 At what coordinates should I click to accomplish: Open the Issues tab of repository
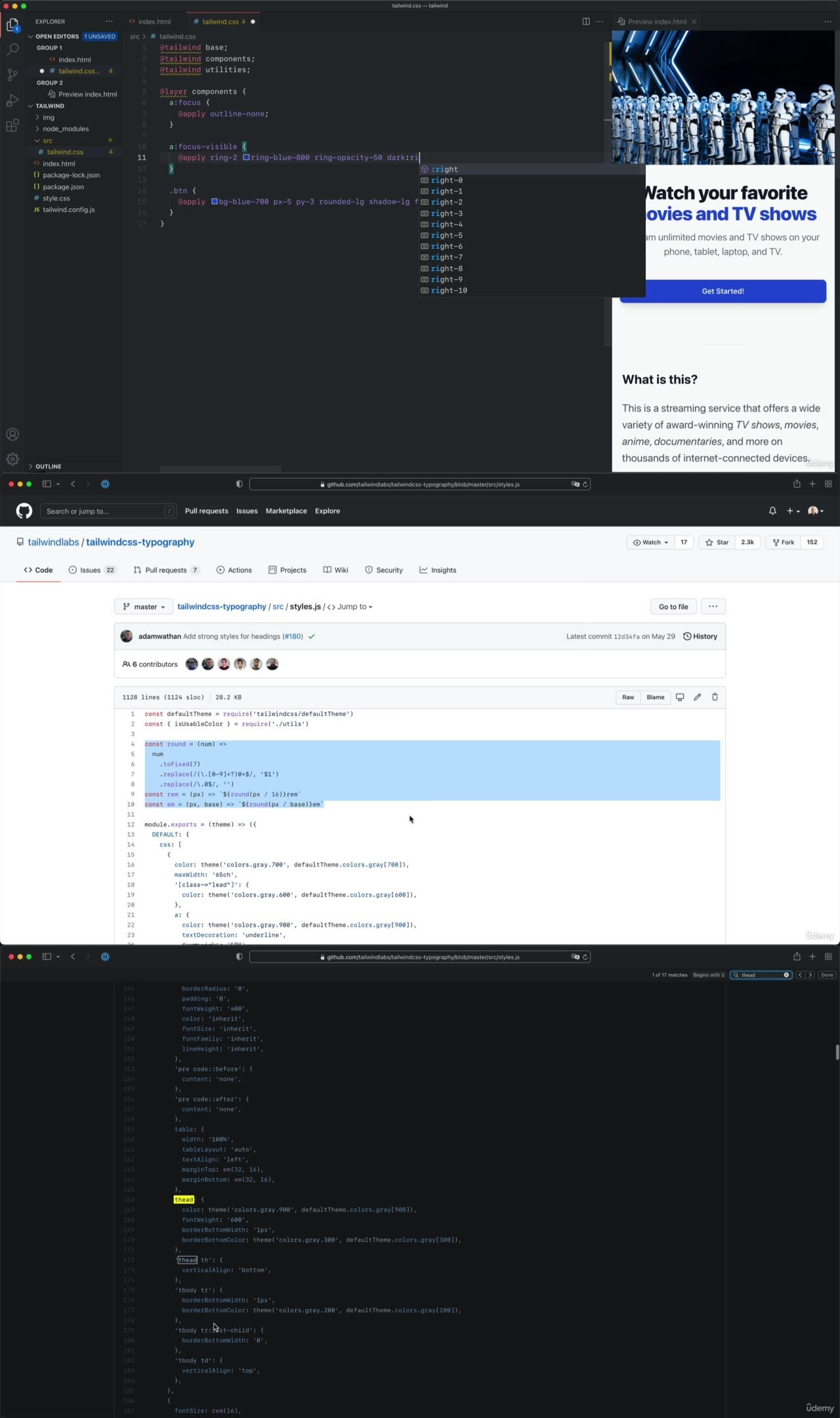click(x=91, y=570)
